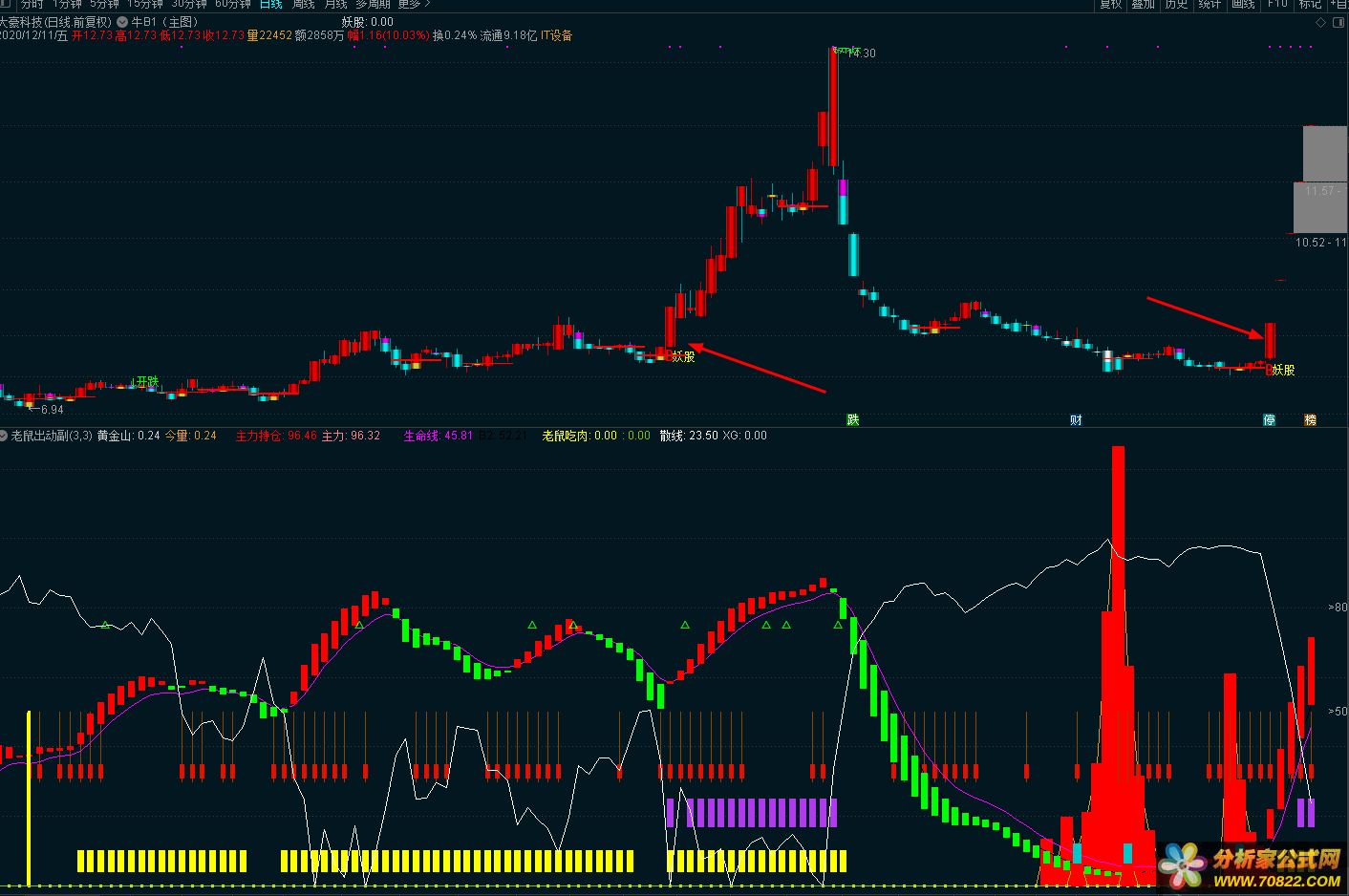Click the 主力持仓: 96.46 value
Screen dimensions: 1349x896
click(276, 436)
